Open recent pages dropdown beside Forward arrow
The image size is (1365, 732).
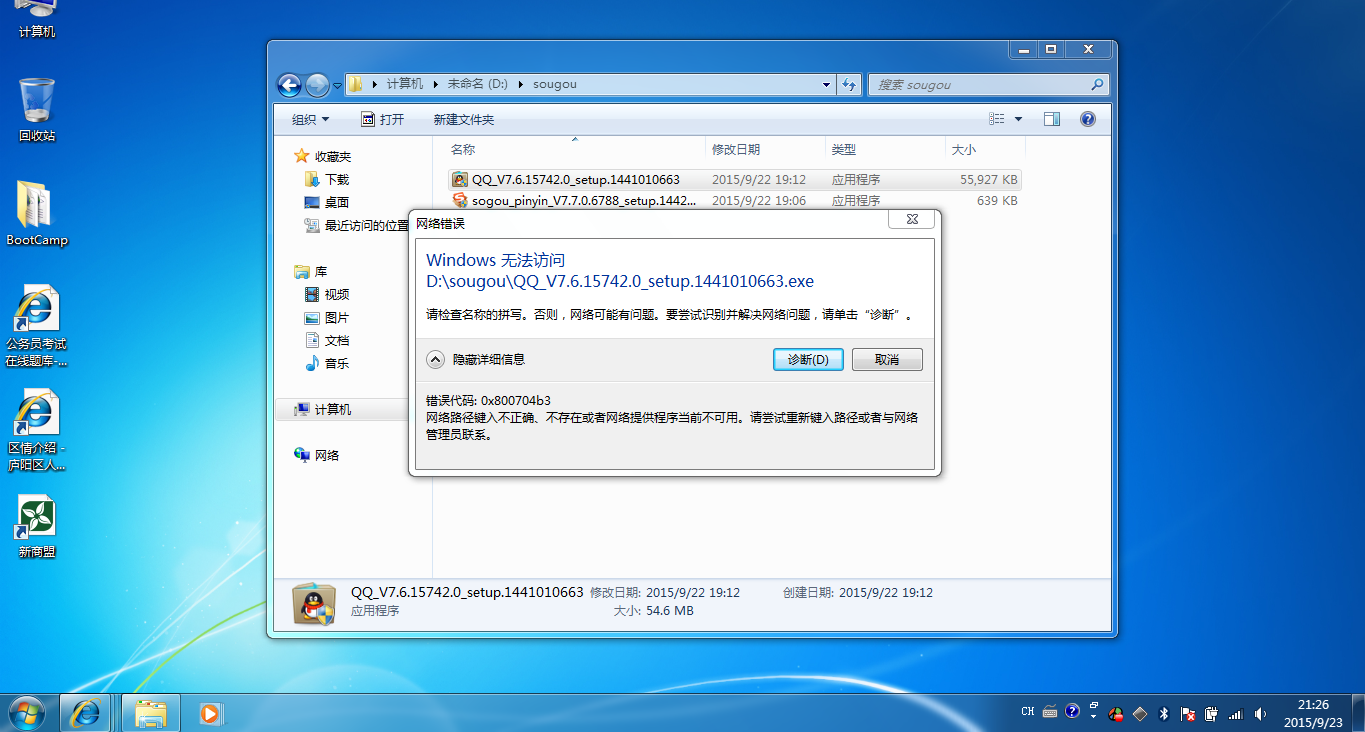337,86
